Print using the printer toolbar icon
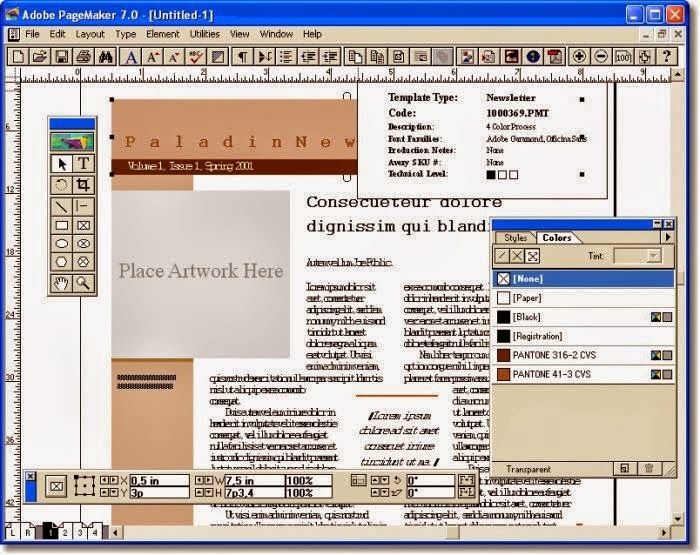This screenshot has height=555, width=700. [83, 57]
